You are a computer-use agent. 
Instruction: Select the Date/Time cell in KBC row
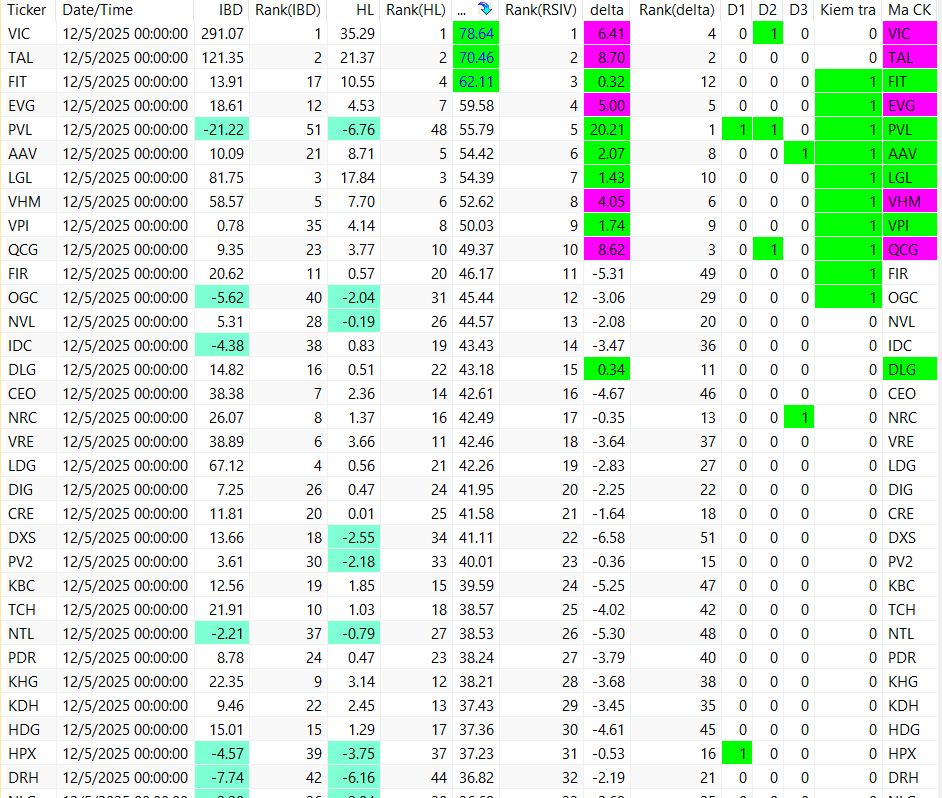click(125, 586)
